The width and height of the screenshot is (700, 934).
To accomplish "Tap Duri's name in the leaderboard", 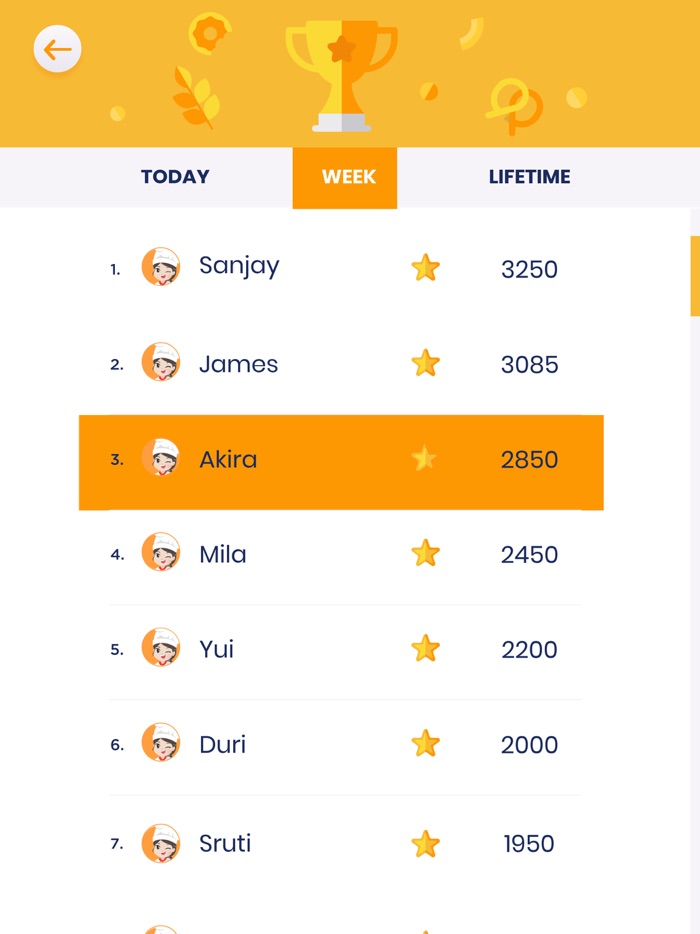I will pyautogui.click(x=222, y=744).
